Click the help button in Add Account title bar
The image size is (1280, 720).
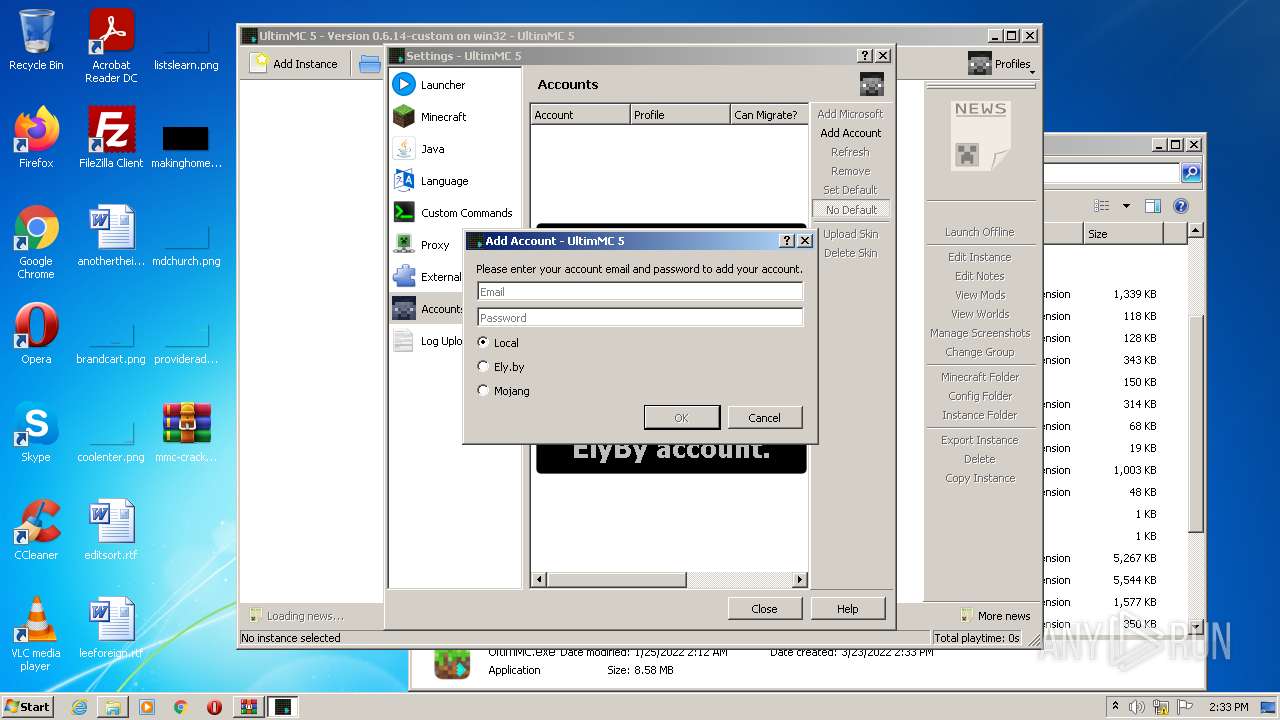(787, 241)
